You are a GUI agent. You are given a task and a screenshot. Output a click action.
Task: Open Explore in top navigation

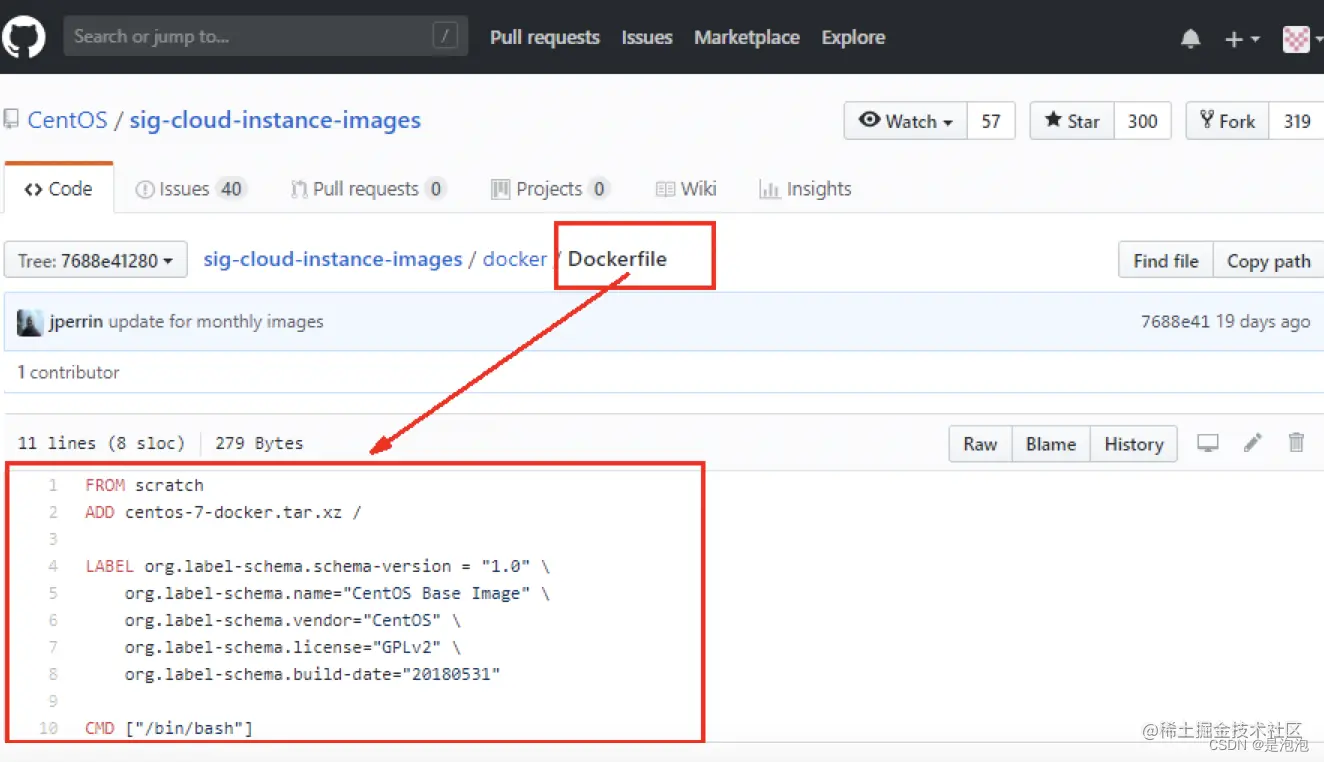[x=853, y=37]
